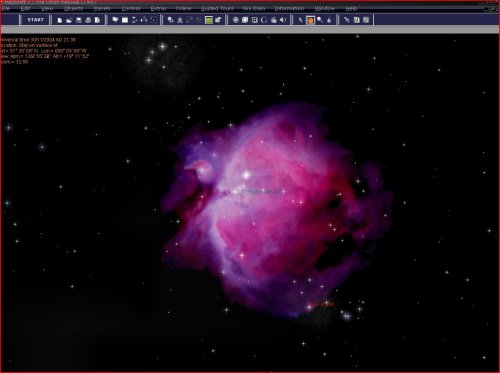
Task: Click the telescope icon in the last toolbar group
Action: [347, 20]
